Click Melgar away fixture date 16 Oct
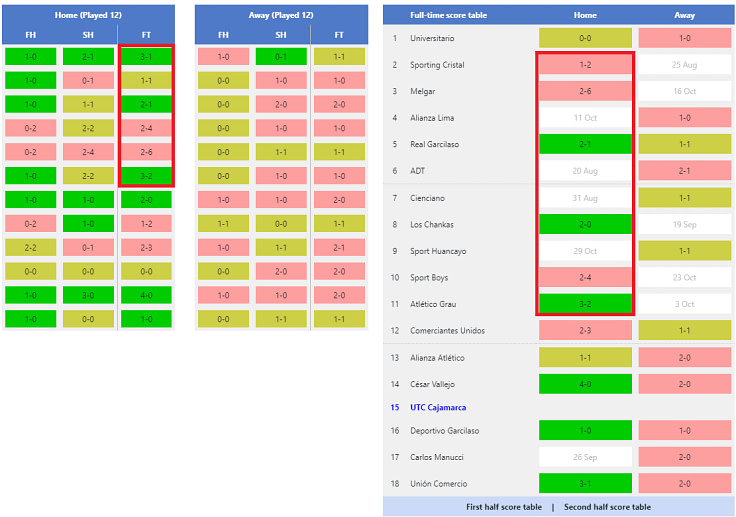This screenshot has height=517, width=736. [684, 92]
